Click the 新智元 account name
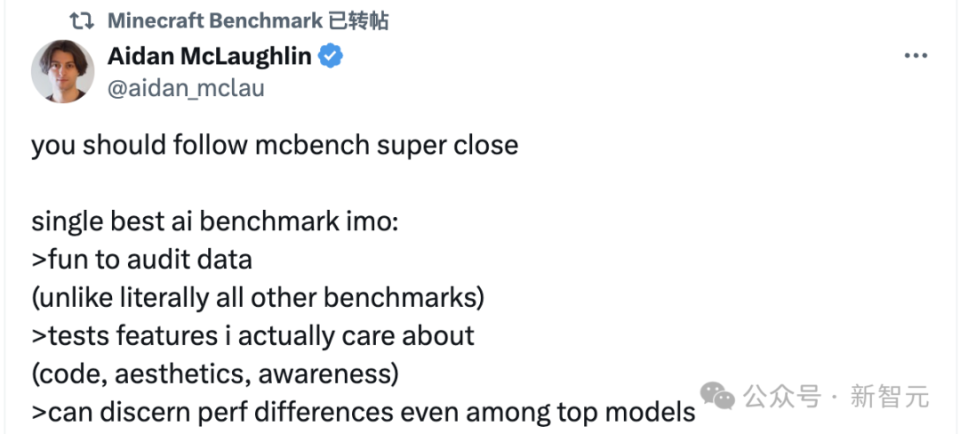Screen dimensions: 960x434 click(889, 397)
